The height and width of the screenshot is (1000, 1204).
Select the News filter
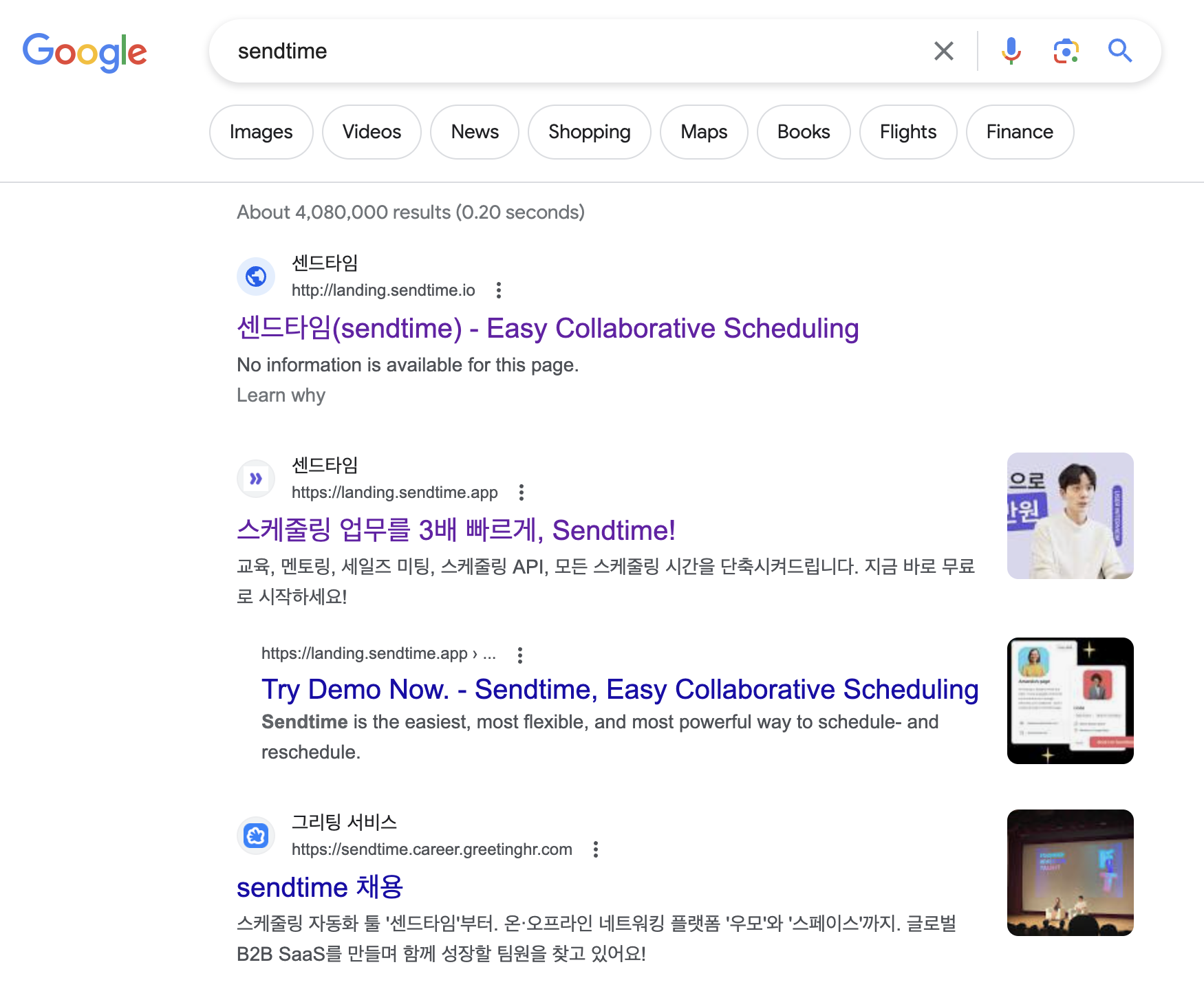click(475, 132)
